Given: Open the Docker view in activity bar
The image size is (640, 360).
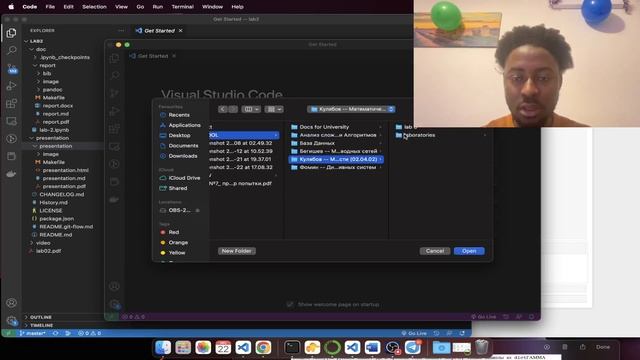Looking at the screenshot, I should pos(11,174).
